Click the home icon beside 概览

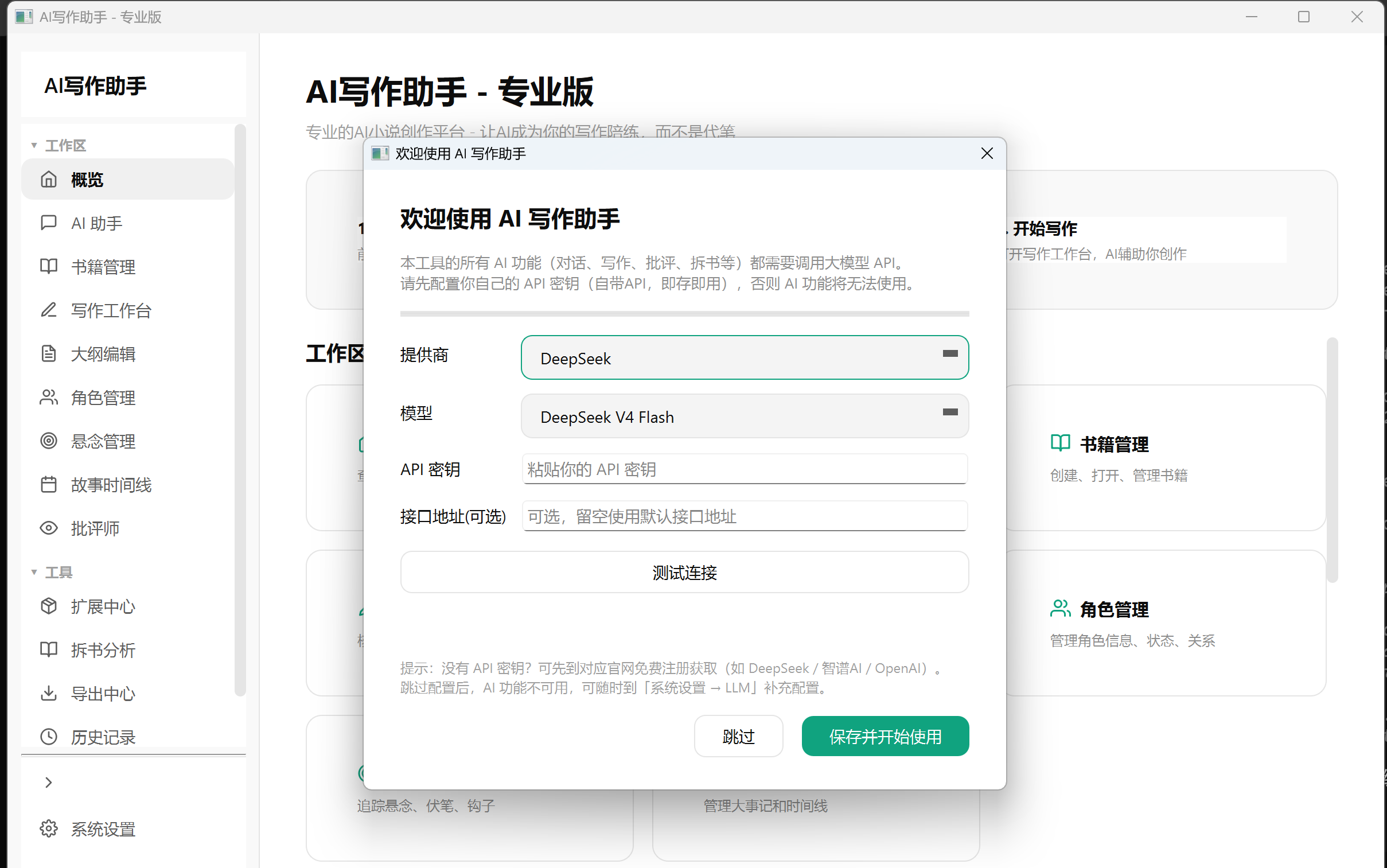click(49, 180)
